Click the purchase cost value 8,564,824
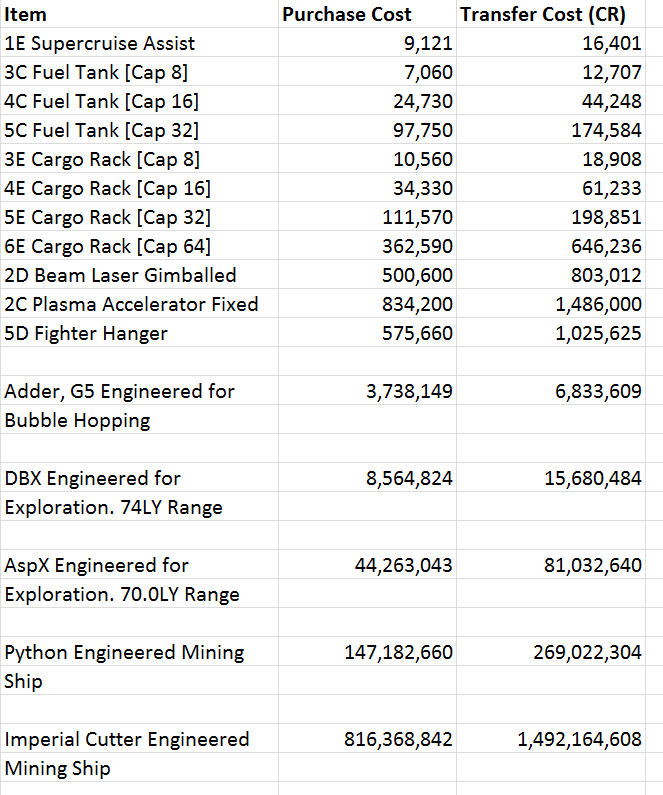Screen dimensions: 663x795 coord(409,478)
